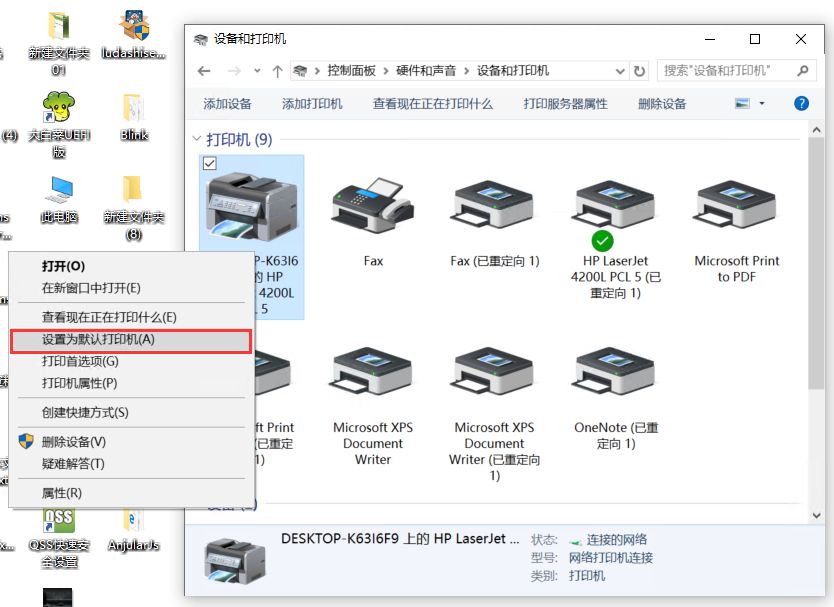Click the search magnifier icon
This screenshot has width=834, height=607.
803,71
